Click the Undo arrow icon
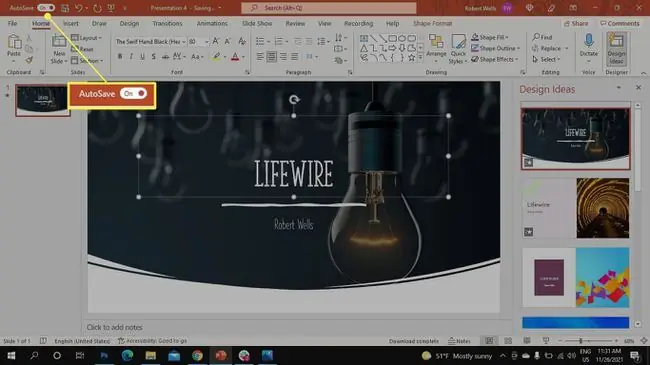The width and height of the screenshot is (650, 365). [x=79, y=8]
